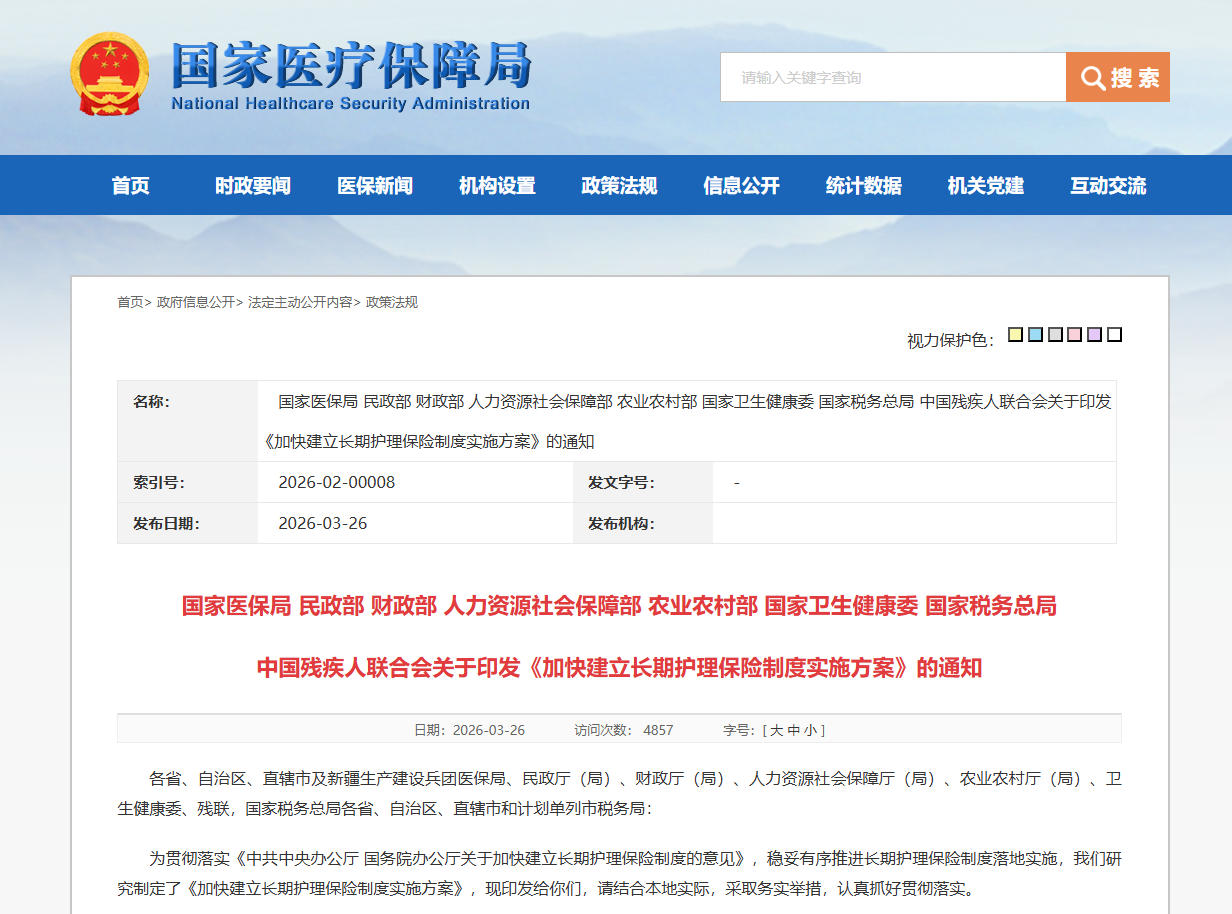Pick the gray eye-protection color swatch
1232x914 pixels.
tap(1055, 335)
